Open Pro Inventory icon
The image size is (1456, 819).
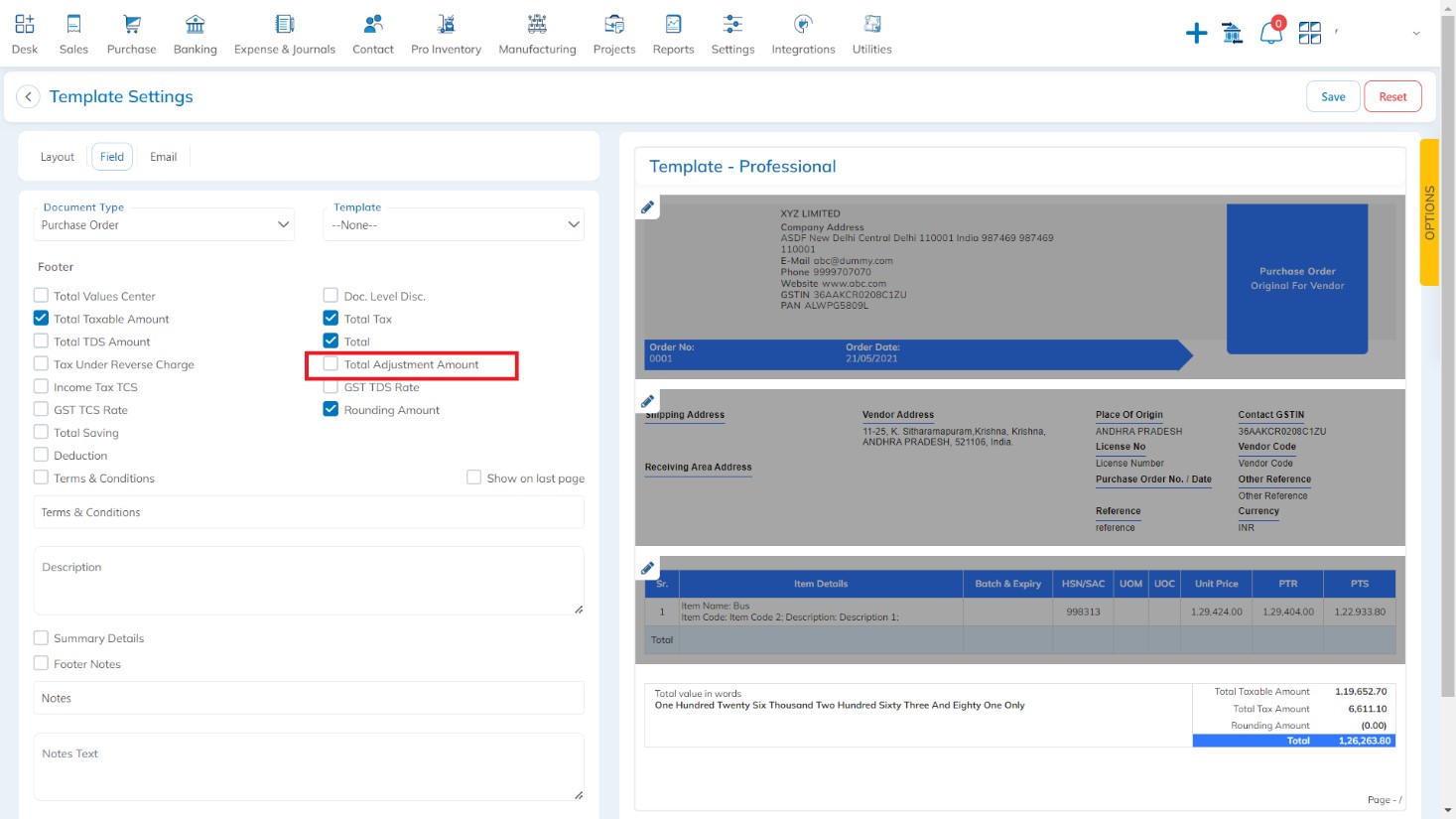point(447,24)
